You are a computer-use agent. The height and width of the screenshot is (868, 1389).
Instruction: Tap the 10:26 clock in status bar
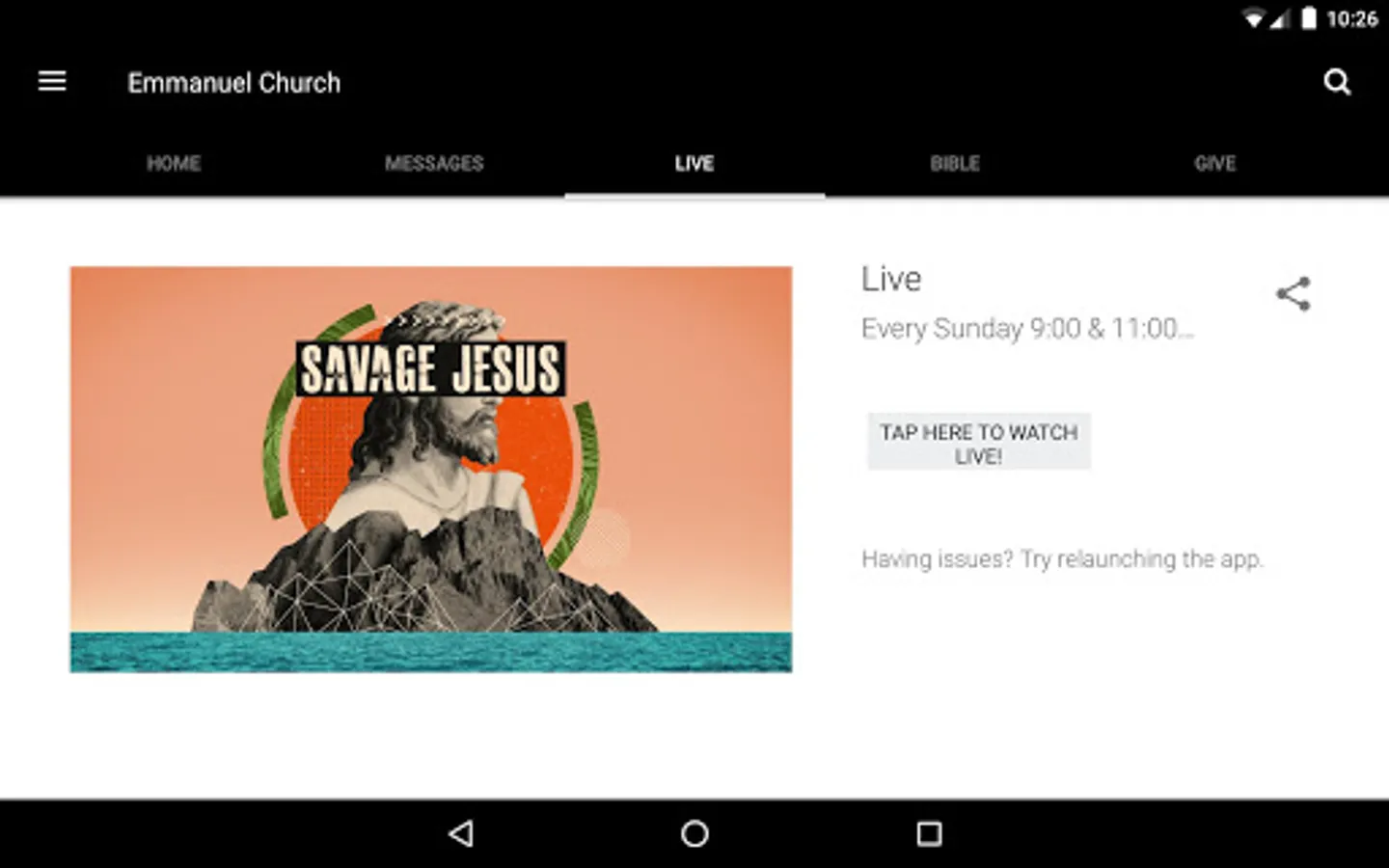[1352, 19]
